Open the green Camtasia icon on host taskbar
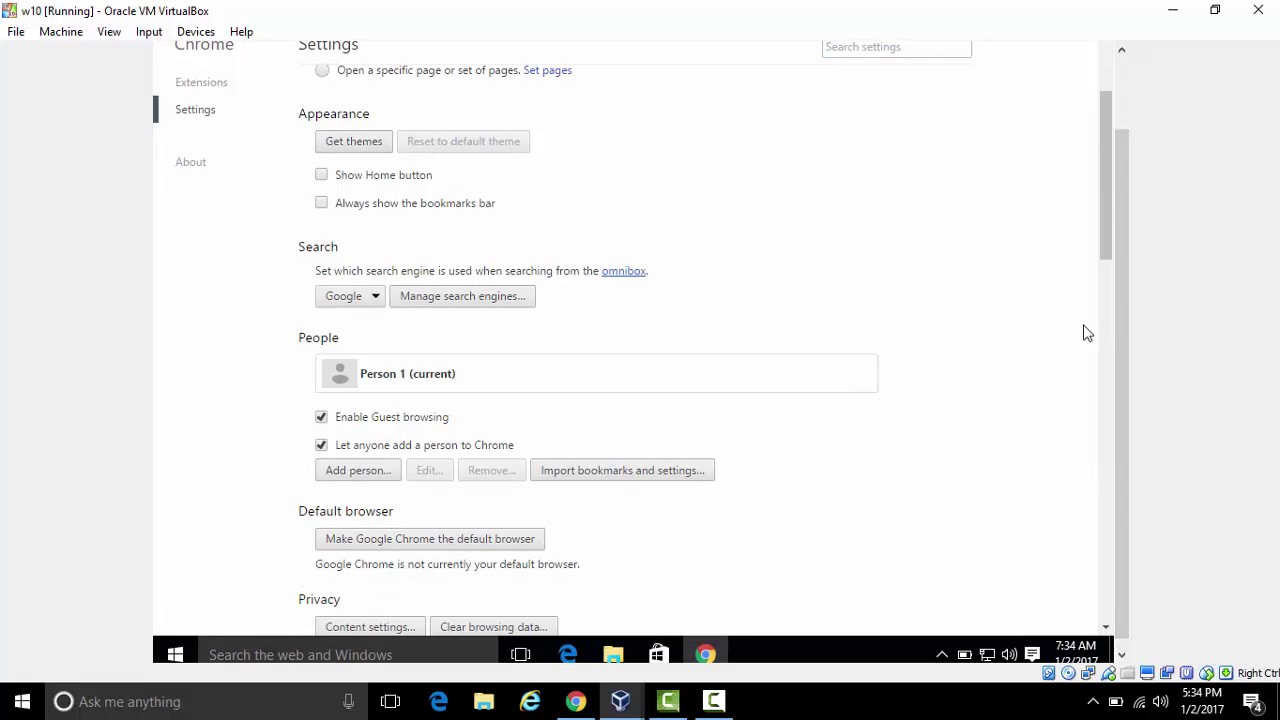The image size is (1280, 720). [x=668, y=702]
